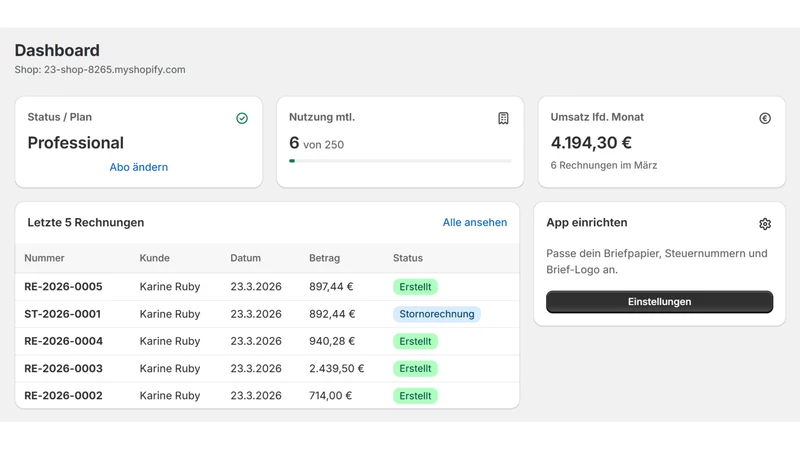The image size is (800, 450).
Task: Click the green checkmark status icon
Action: click(242, 118)
